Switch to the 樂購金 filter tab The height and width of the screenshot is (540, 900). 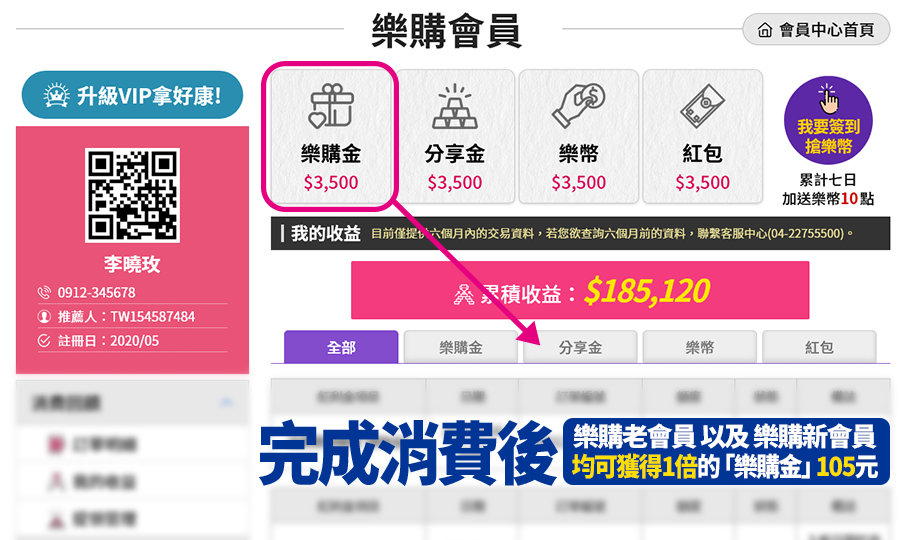point(460,347)
